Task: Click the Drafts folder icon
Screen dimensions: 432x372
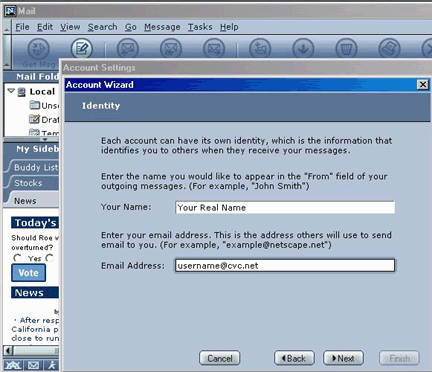Action: click(x=34, y=119)
